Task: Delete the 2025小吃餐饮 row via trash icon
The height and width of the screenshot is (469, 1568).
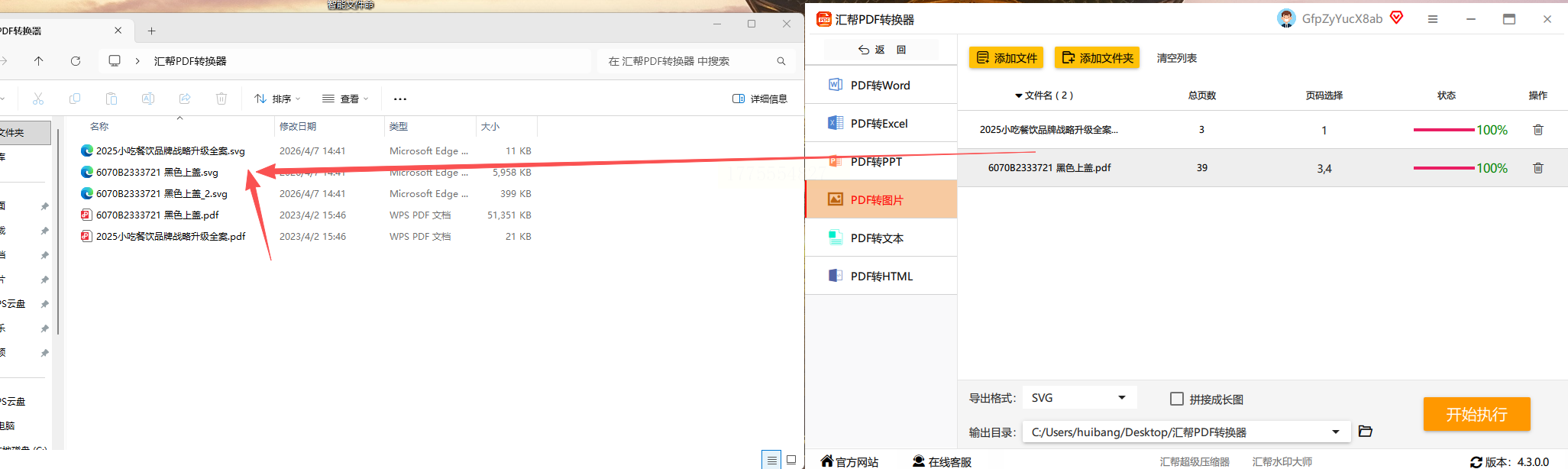Action: click(x=1538, y=130)
